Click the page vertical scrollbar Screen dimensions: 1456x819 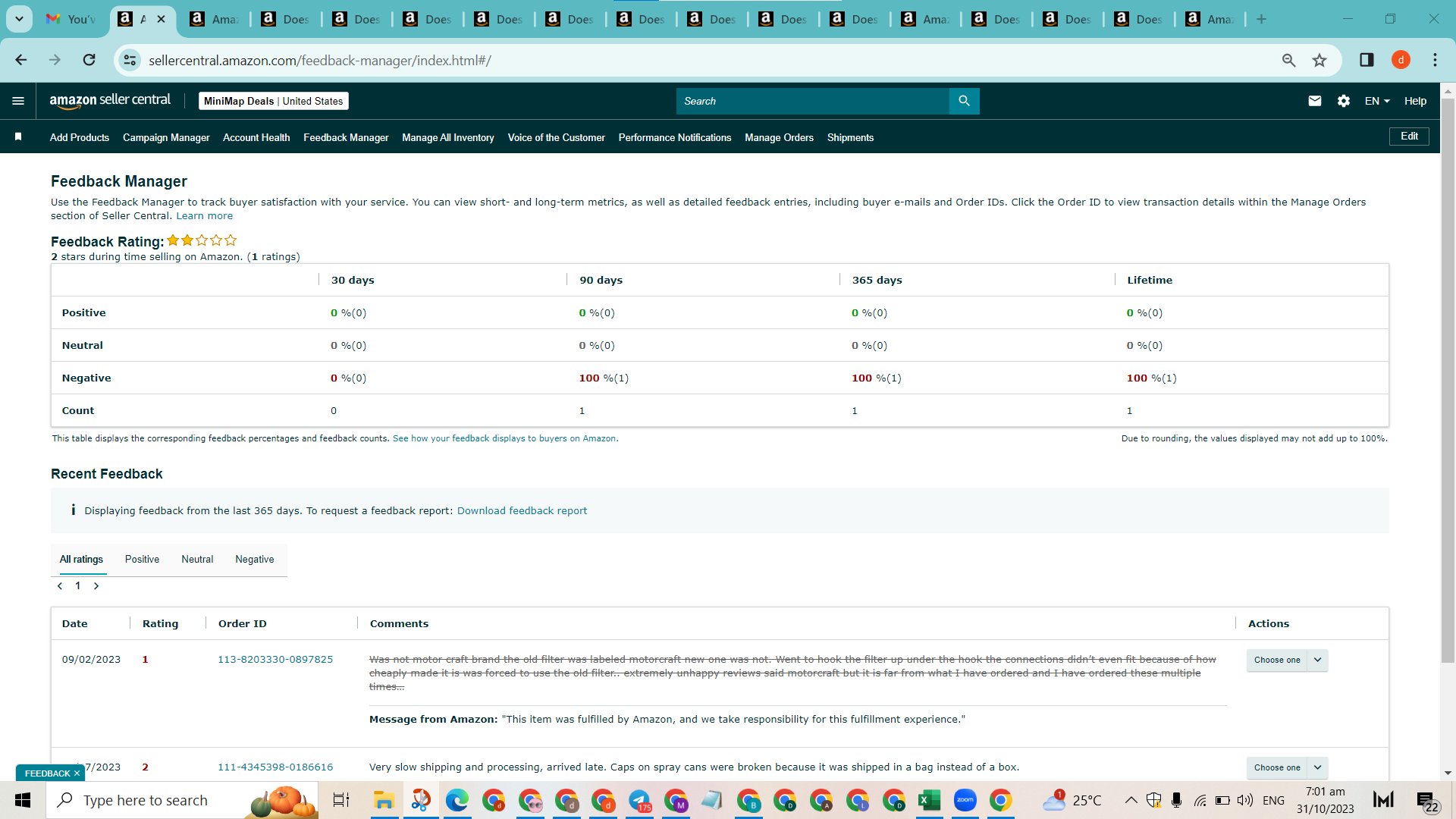pyautogui.click(x=1448, y=379)
